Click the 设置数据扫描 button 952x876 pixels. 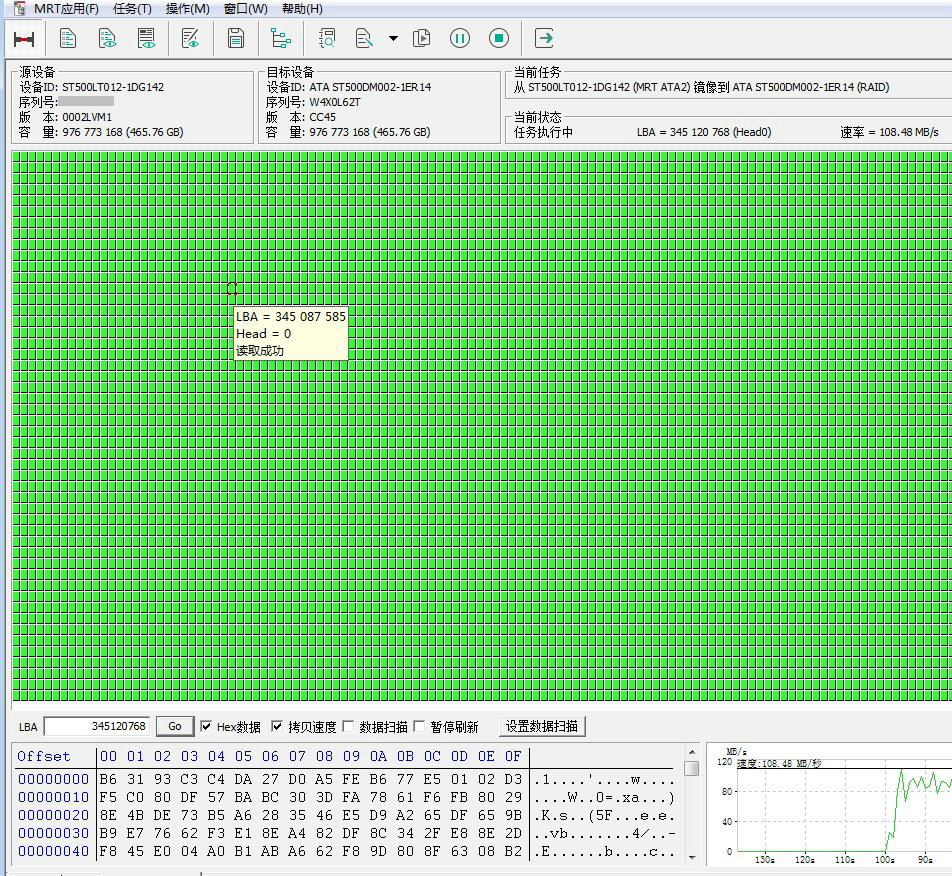tap(542, 726)
